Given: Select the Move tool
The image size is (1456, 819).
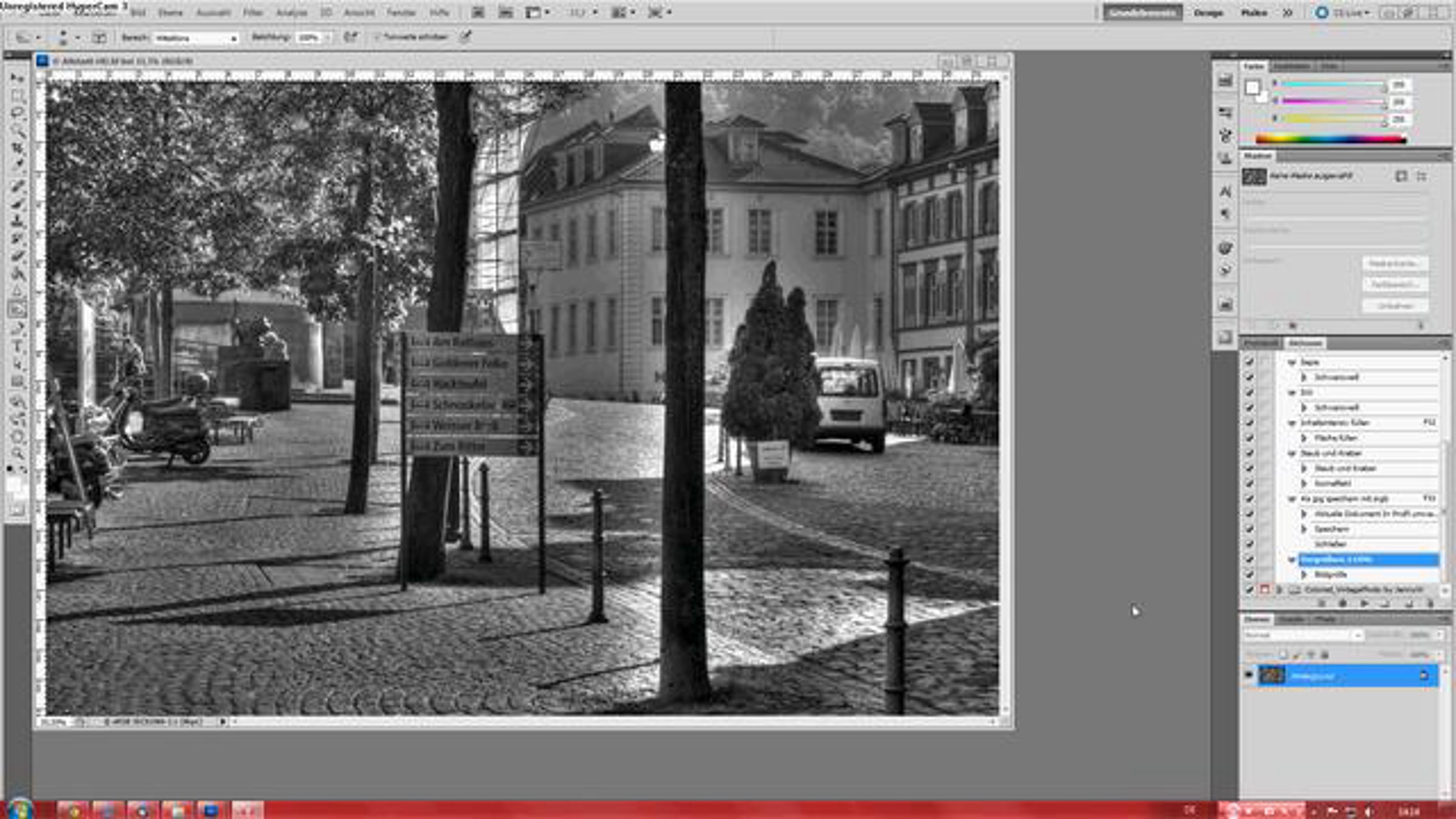Looking at the screenshot, I should click(x=17, y=78).
